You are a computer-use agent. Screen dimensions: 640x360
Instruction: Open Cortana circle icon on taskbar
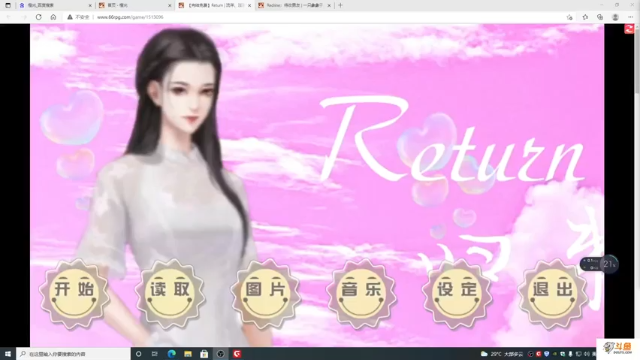139,354
